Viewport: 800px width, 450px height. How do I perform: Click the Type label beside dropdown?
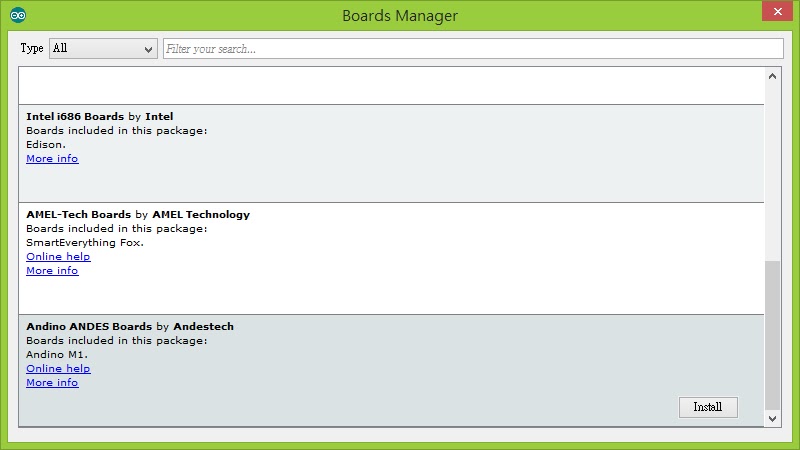[x=32, y=48]
